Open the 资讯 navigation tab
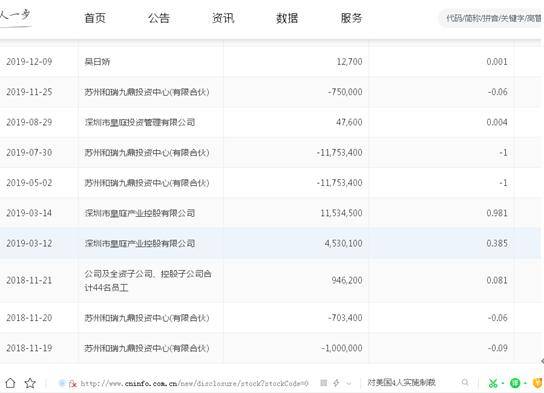The image size is (544, 393). point(223,18)
